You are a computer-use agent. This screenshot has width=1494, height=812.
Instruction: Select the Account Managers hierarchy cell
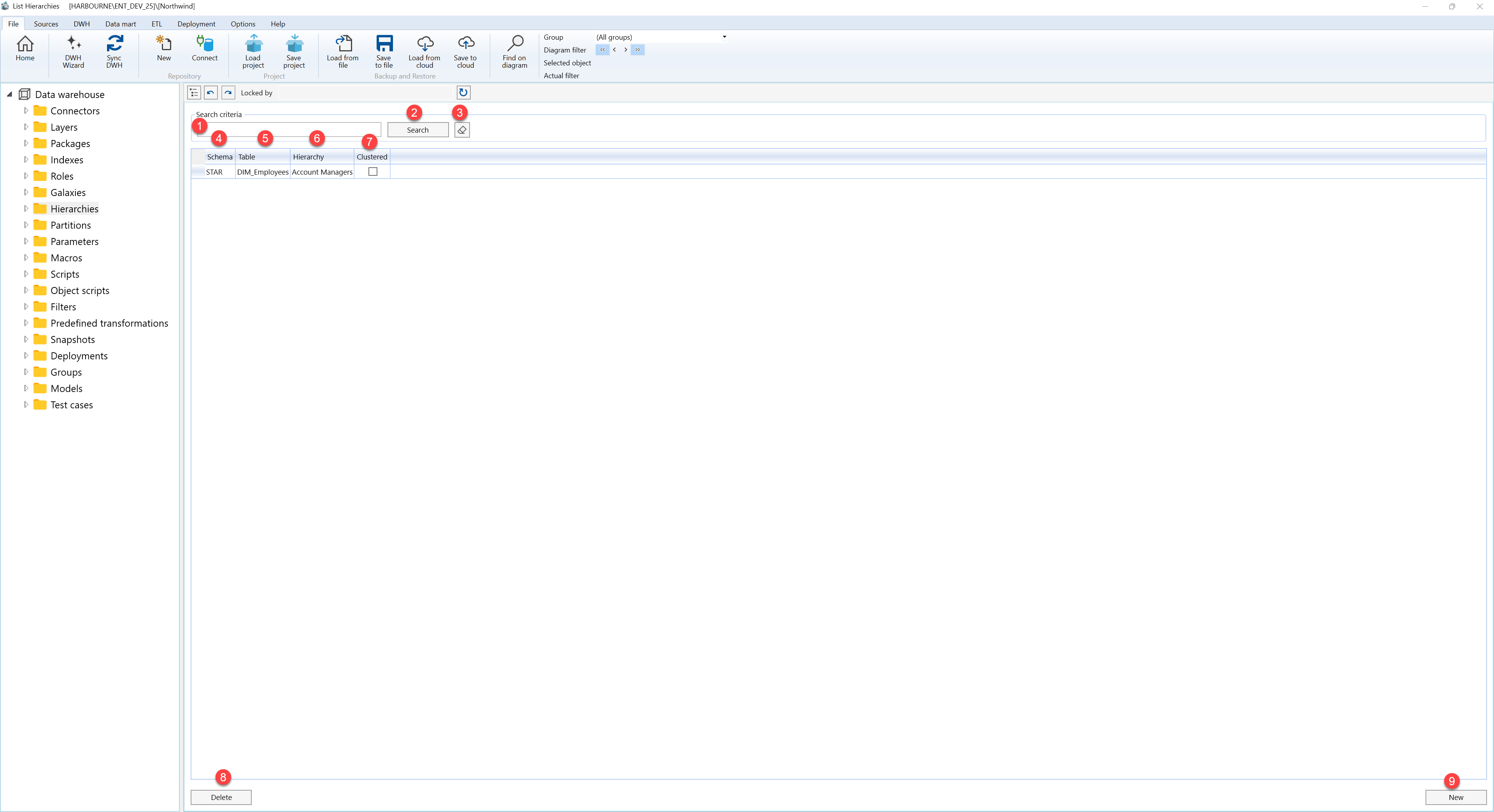322,171
